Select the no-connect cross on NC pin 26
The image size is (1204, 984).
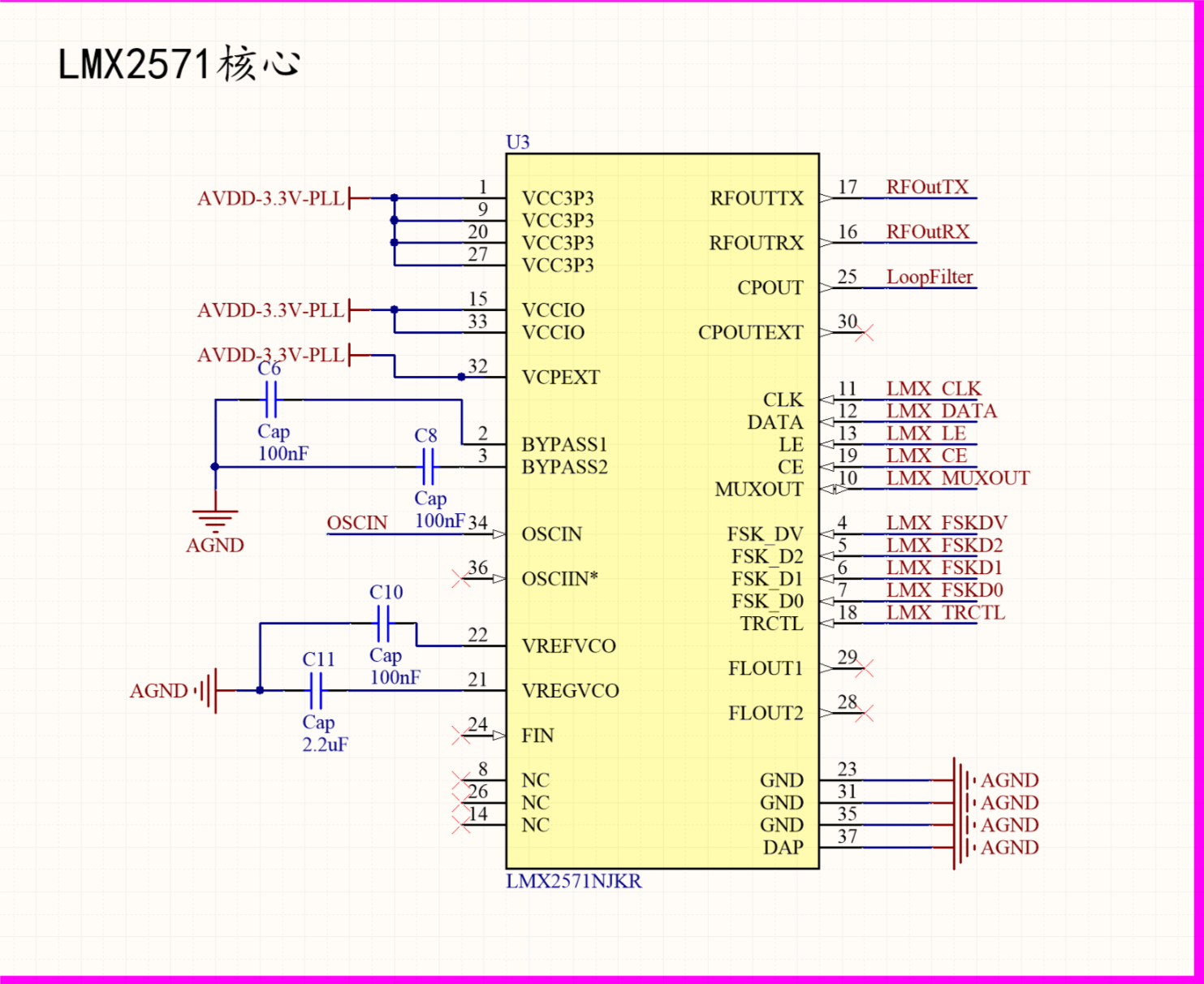461,803
